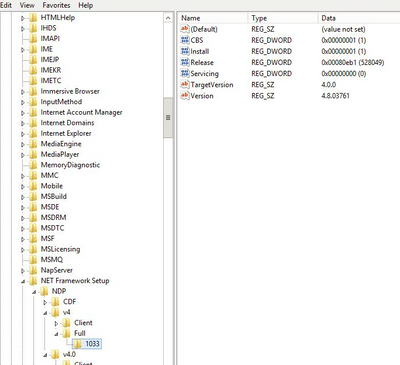The height and width of the screenshot is (365, 400).
Task: Select the Servicing data 0x00000000 (0)
Action: point(344,73)
